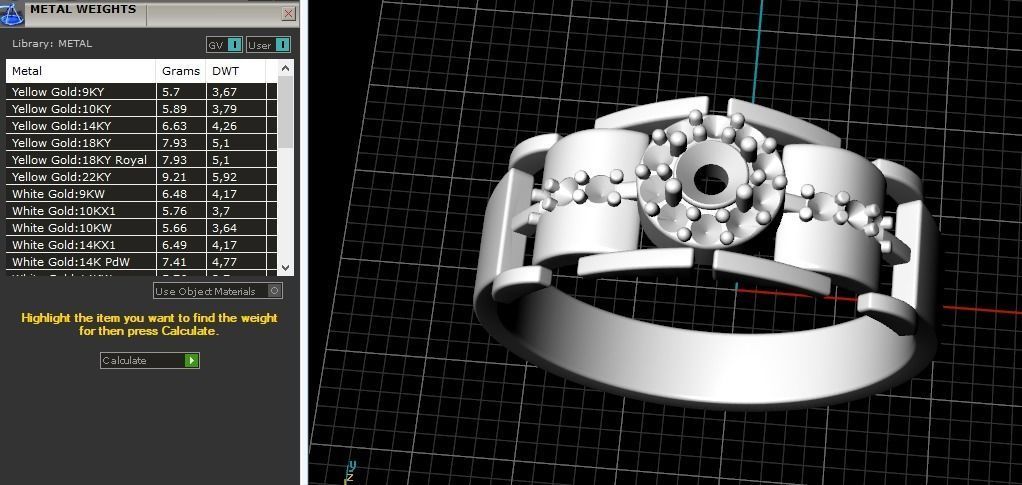Sort by the Metal column header

81,71
